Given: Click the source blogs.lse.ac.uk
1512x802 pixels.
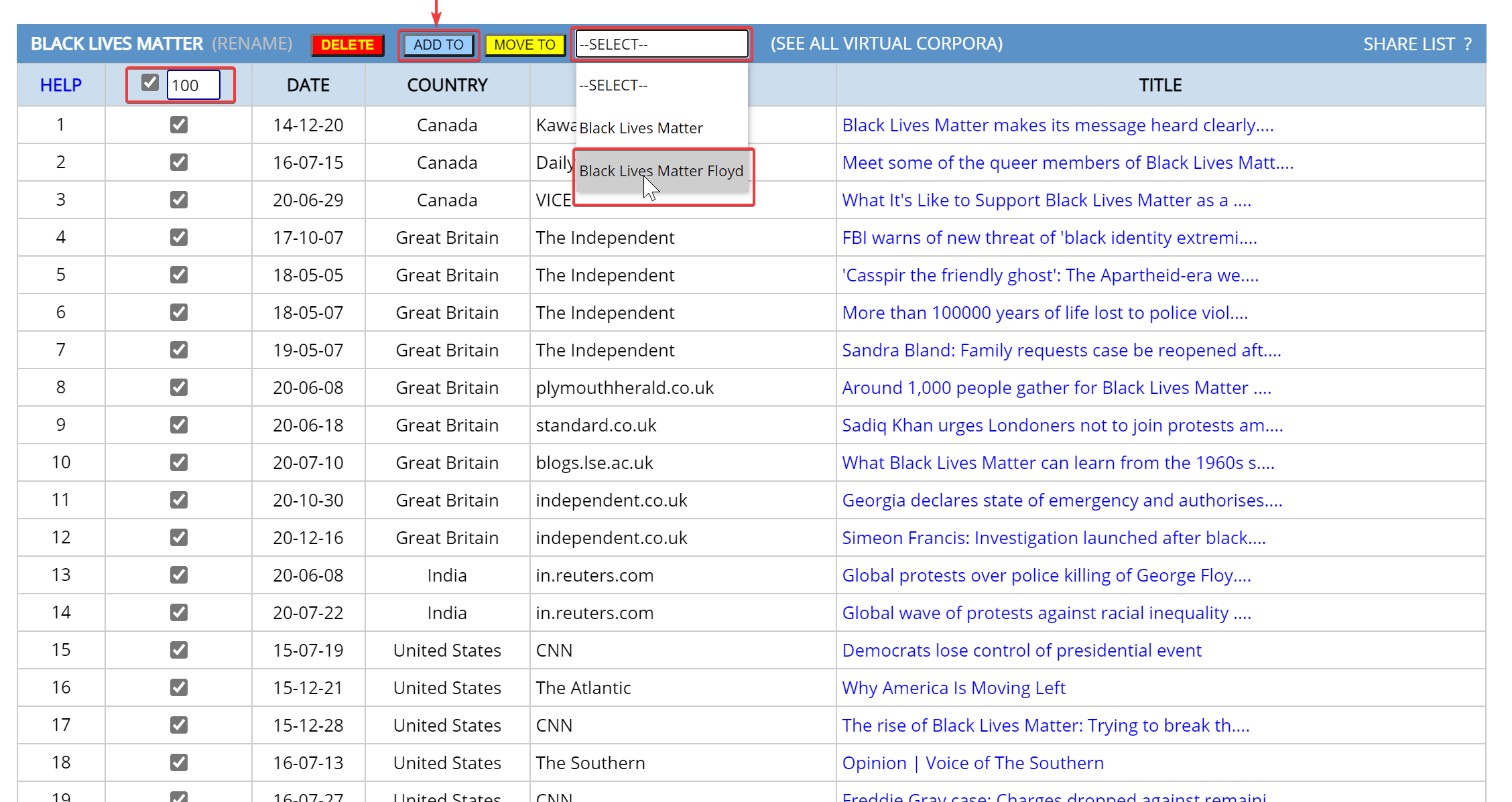Looking at the screenshot, I should [594, 463].
